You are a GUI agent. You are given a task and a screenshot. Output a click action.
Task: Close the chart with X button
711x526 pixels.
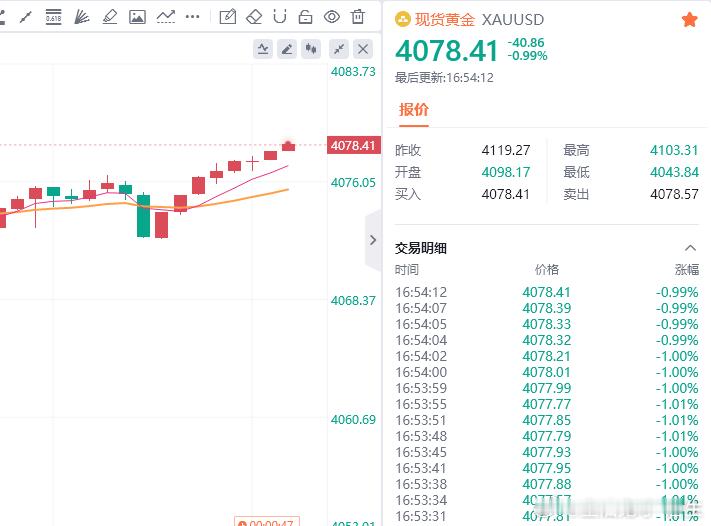coord(363,49)
